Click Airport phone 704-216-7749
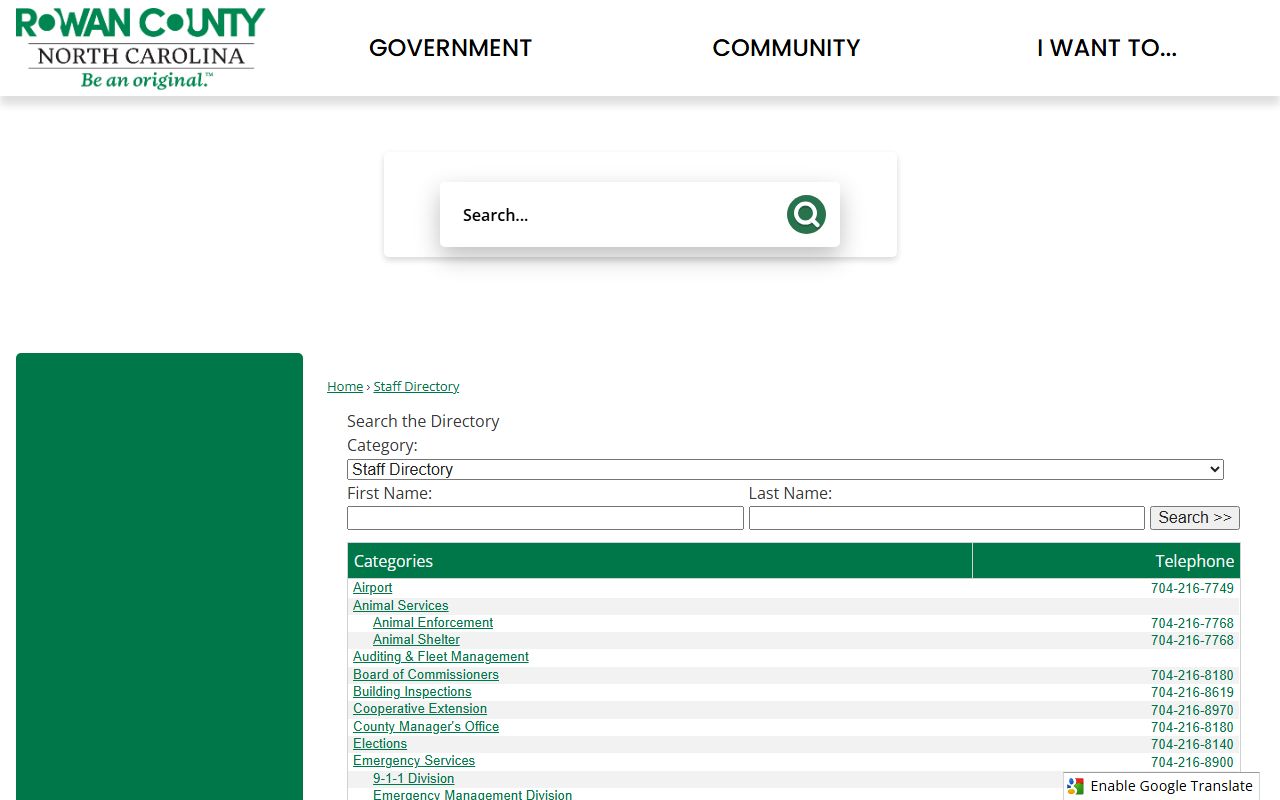The width and height of the screenshot is (1280, 800). pyautogui.click(x=1192, y=589)
